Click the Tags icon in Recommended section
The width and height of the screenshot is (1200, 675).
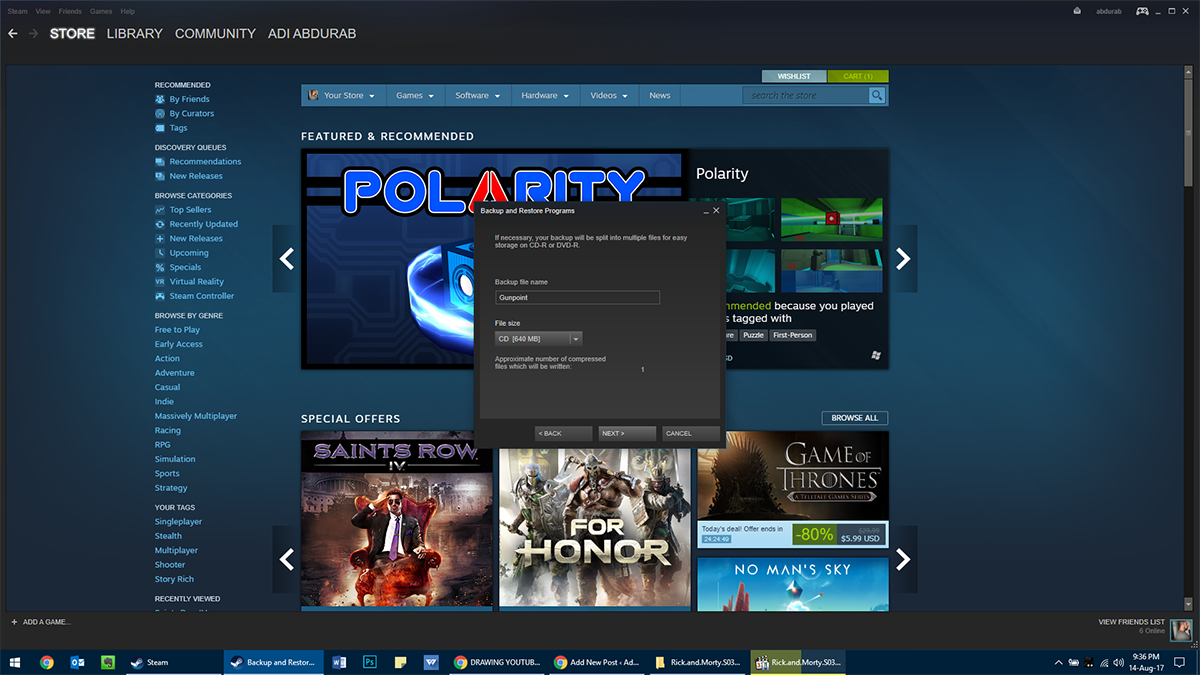(x=160, y=128)
